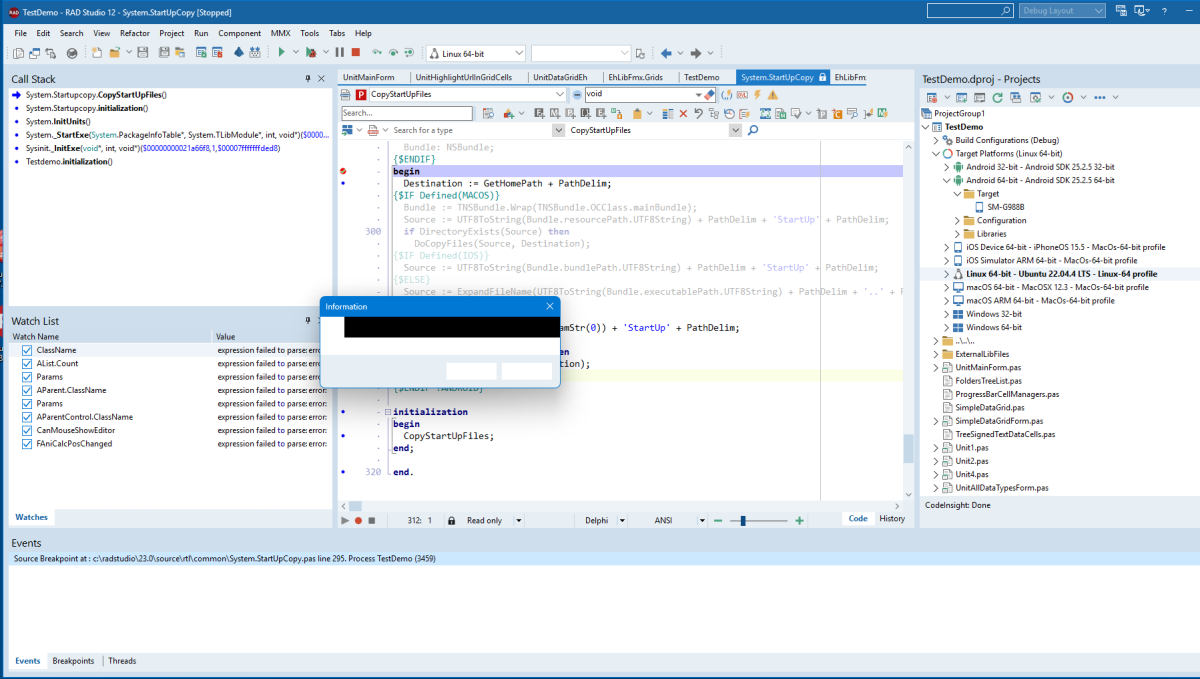Toggle the CanMouseShowEditor watch checkbox
1200x679 pixels.
pyautogui.click(x=27, y=430)
